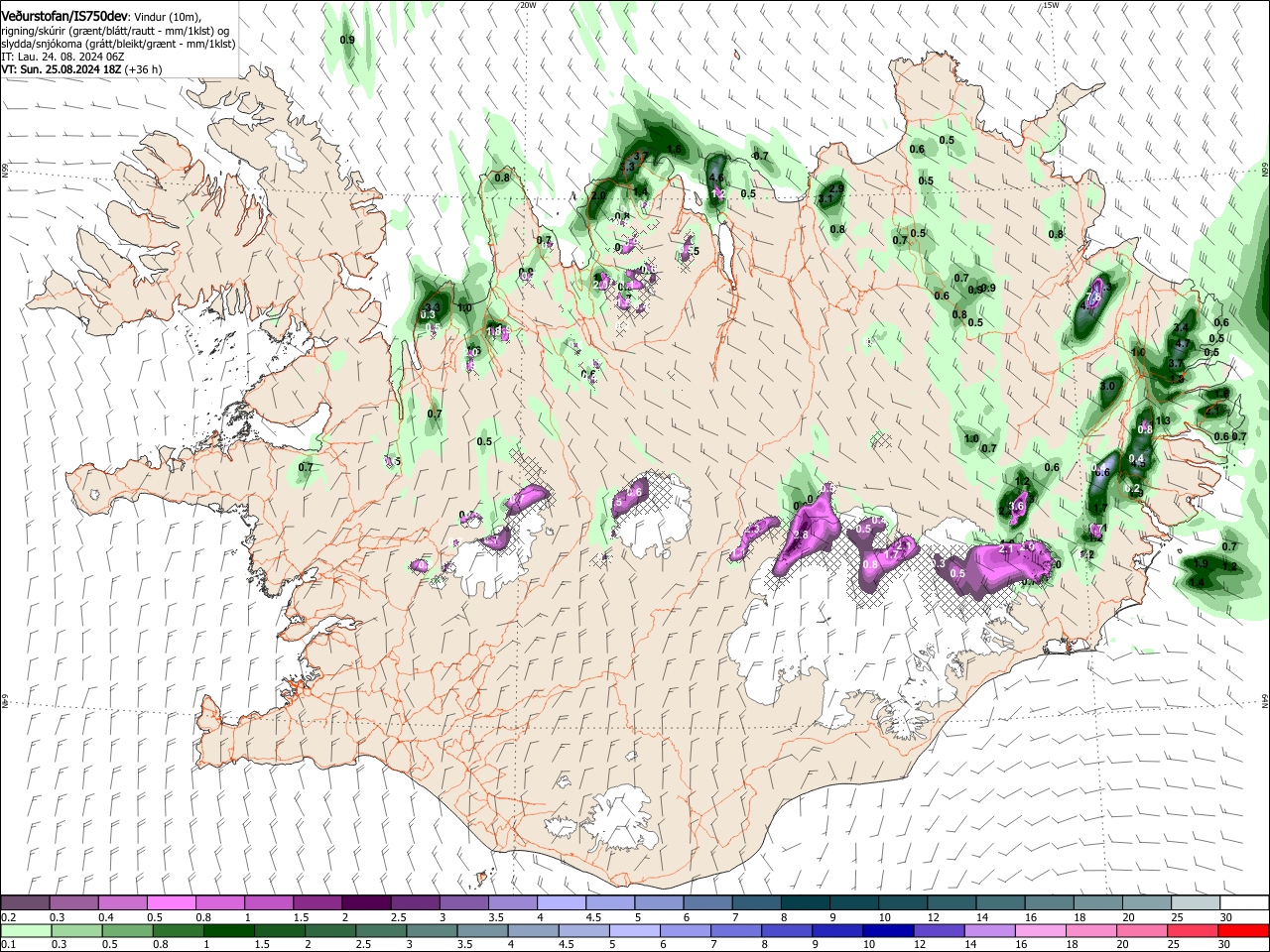Choose the medium blue 8 swatch, lower legend row
1270x952 pixels.
click(x=786, y=930)
